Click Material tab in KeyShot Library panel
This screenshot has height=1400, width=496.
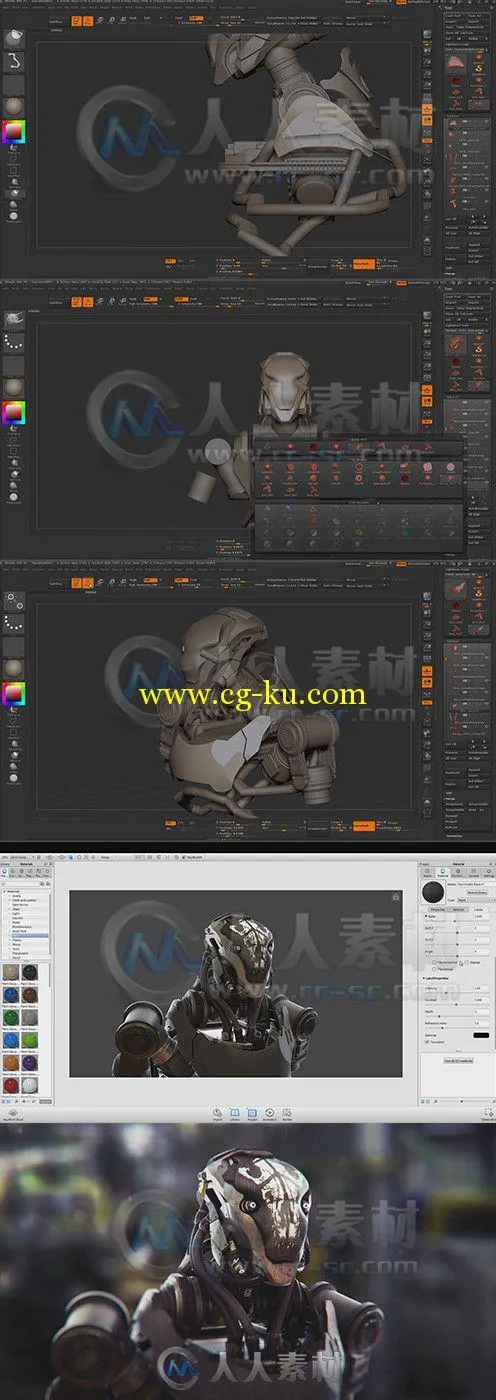click(4, 873)
